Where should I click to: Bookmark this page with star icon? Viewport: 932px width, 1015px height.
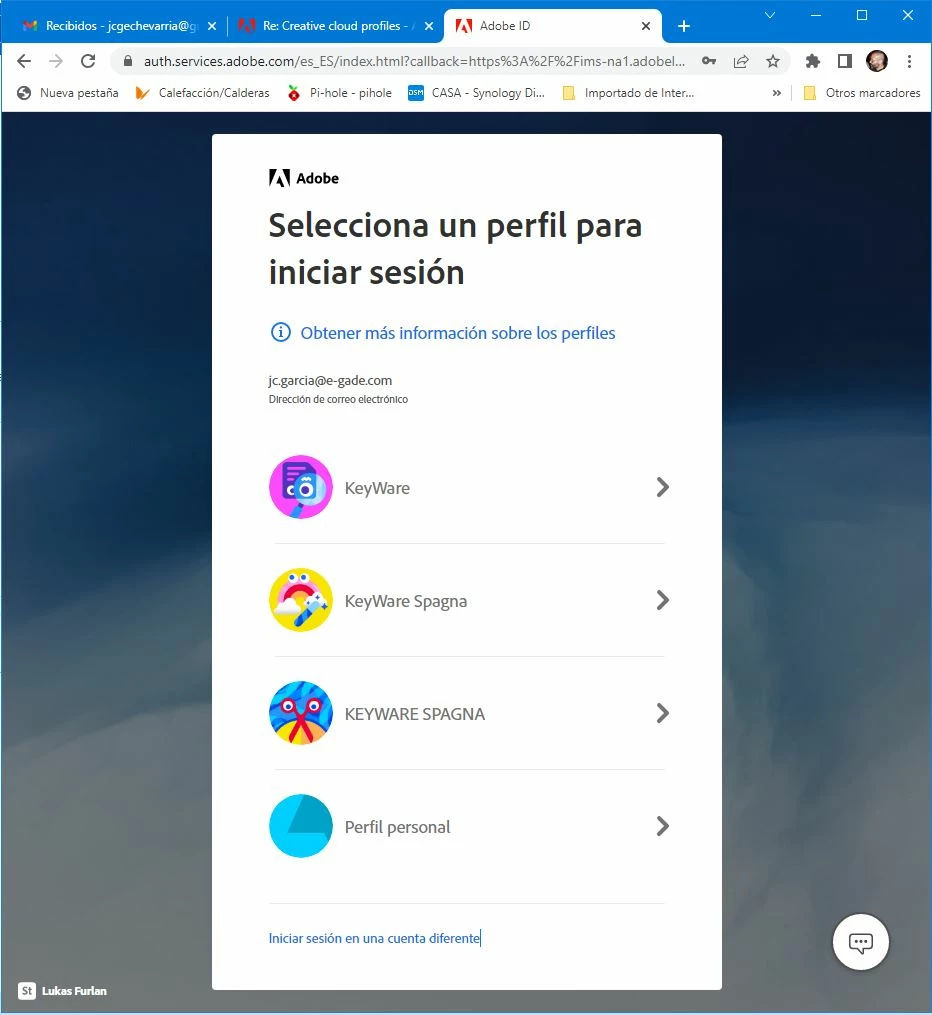point(773,61)
